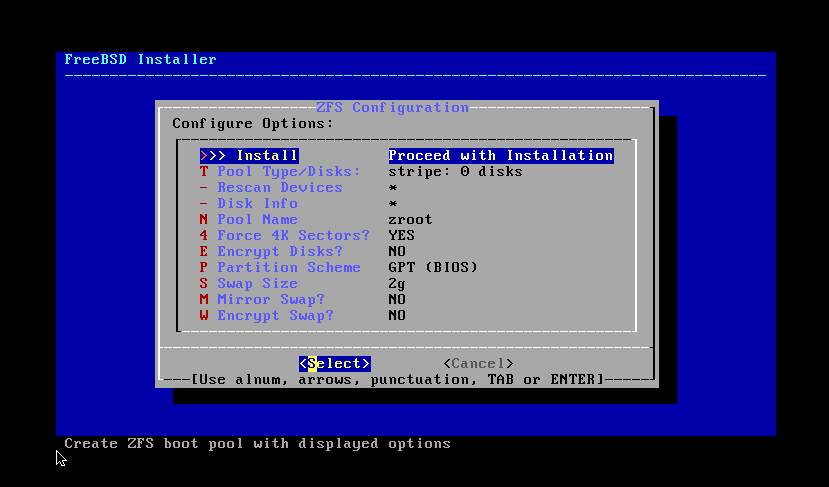Click the red 'P' hotkey letter
The height and width of the screenshot is (487, 829).
[204, 268]
